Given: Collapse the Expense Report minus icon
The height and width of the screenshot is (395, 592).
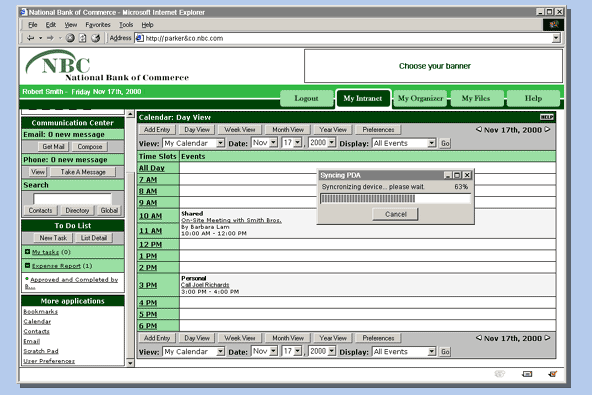Looking at the screenshot, I should pos(27,265).
